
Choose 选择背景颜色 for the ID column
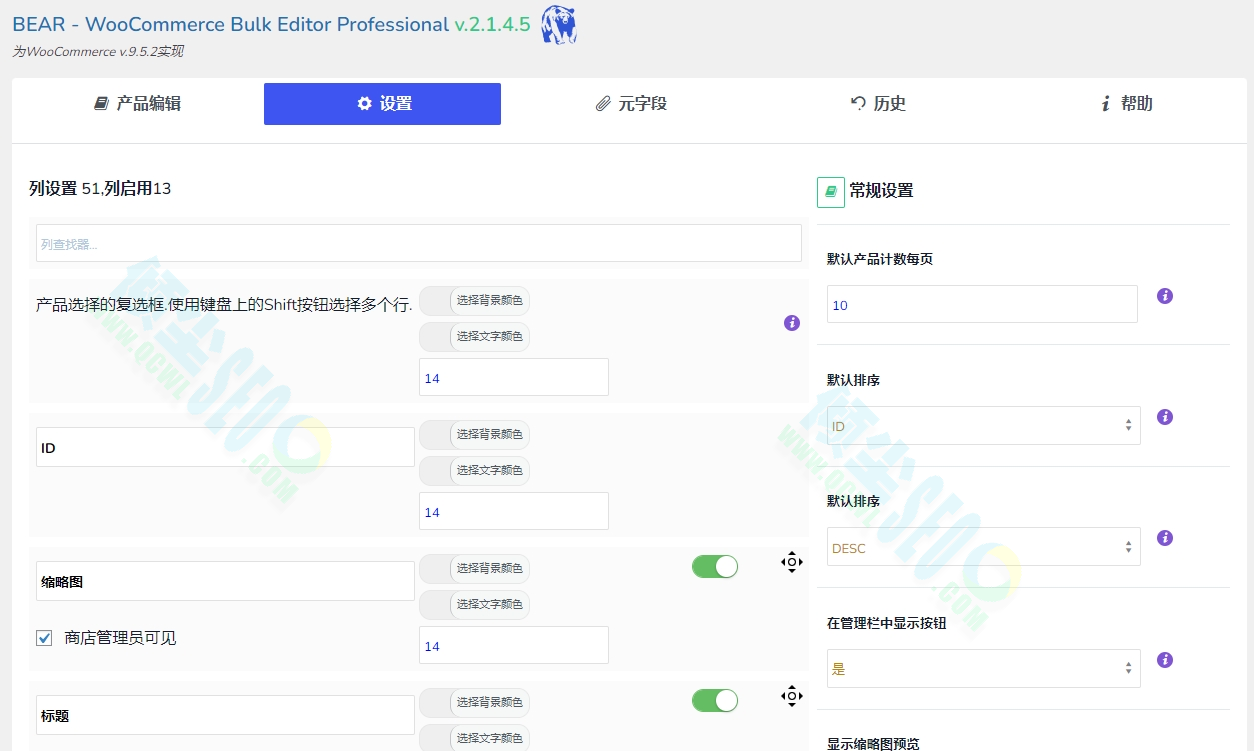pyautogui.click(x=475, y=435)
